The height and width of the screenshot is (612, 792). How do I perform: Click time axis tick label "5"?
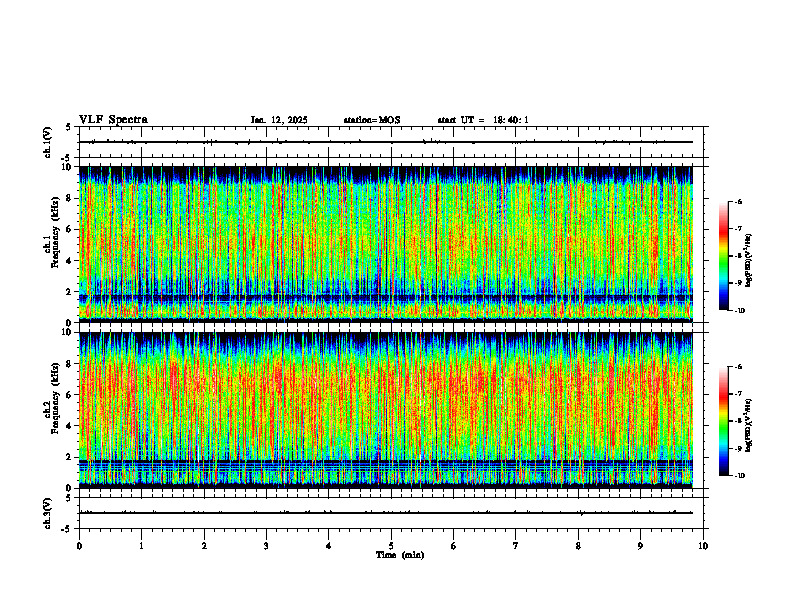pos(391,546)
